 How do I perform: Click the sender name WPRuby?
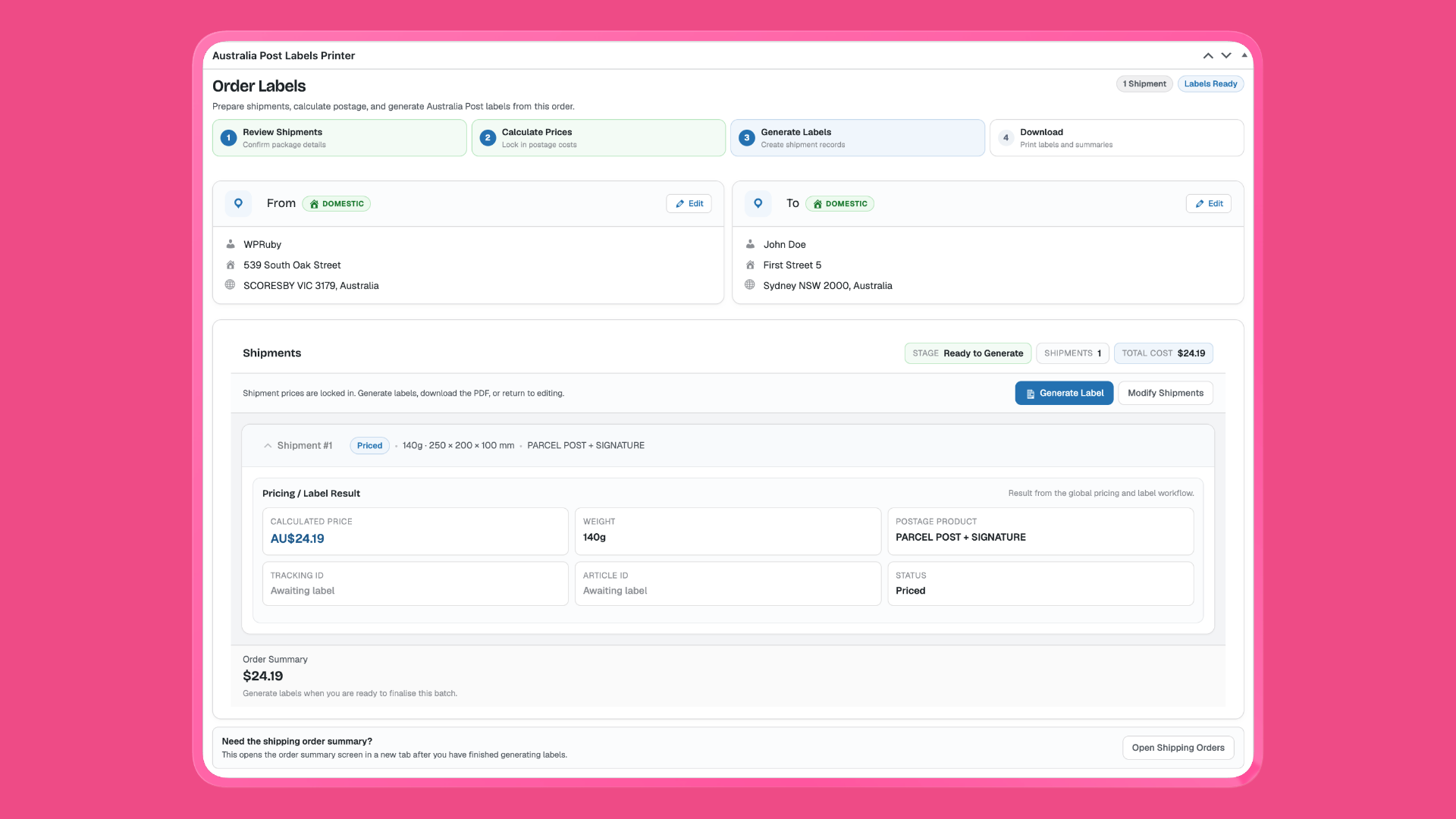click(262, 244)
